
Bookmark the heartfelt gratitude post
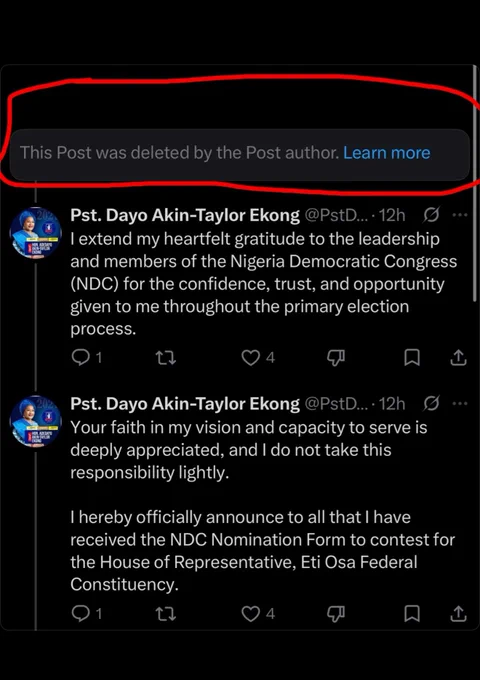[x=411, y=358]
